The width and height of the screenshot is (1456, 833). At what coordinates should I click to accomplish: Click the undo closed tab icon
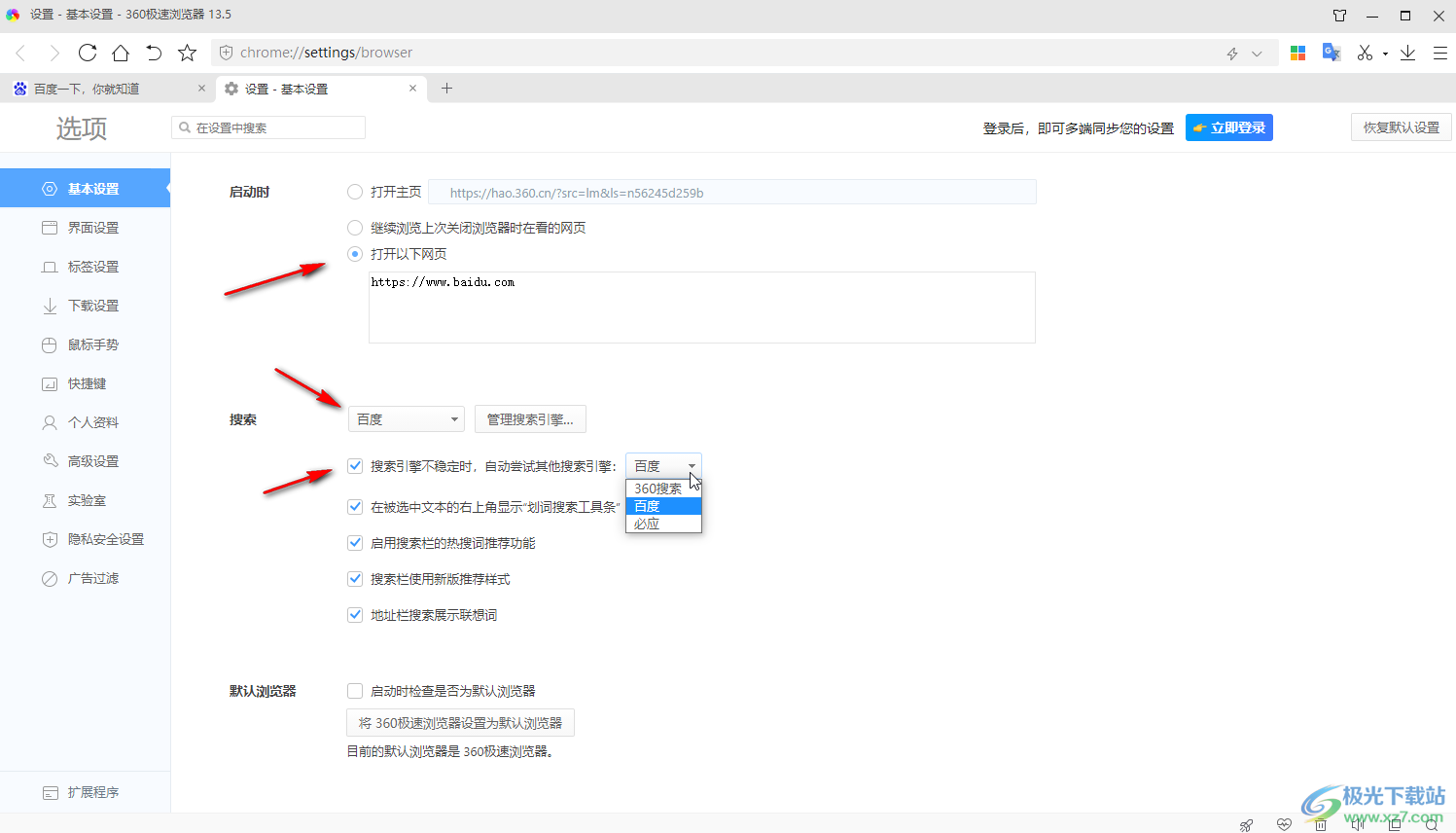[154, 53]
